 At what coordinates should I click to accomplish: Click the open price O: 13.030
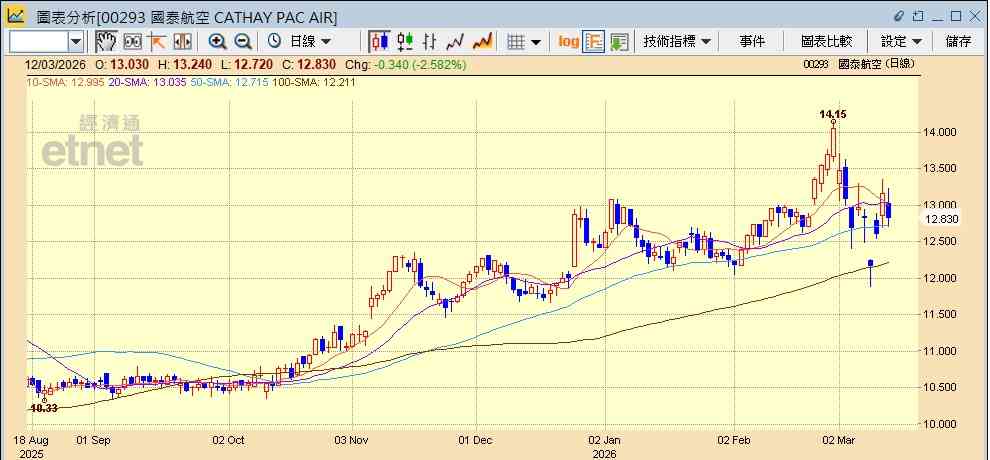pyautogui.click(x=122, y=64)
